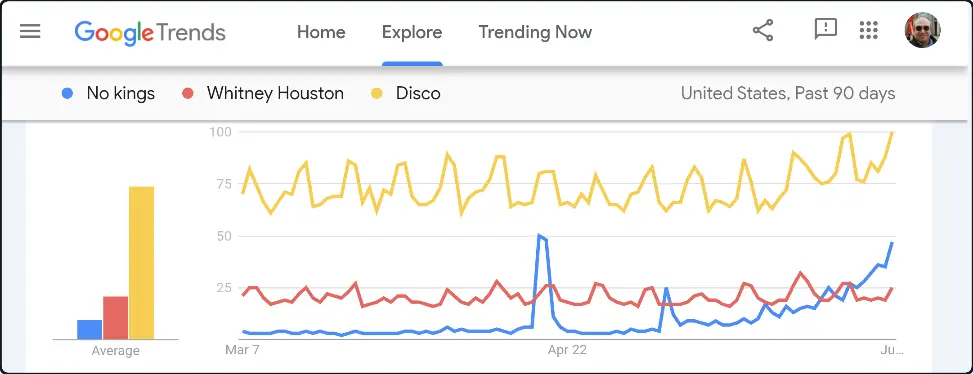The width and height of the screenshot is (973, 374).
Task: Open the share icon
Action: [763, 30]
